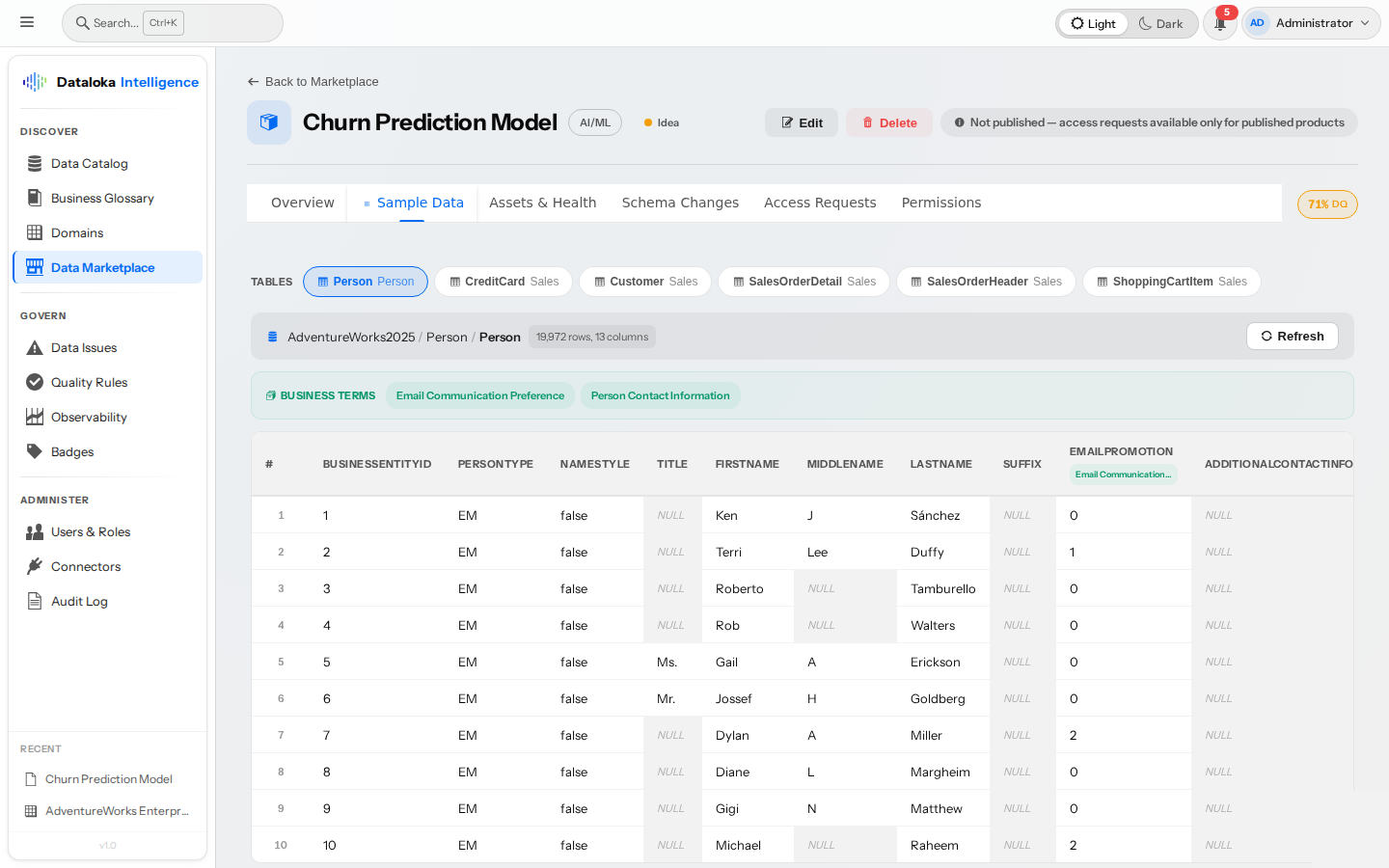Click the 71% DQ quality score
1389x868 pixels.
pyautogui.click(x=1327, y=203)
